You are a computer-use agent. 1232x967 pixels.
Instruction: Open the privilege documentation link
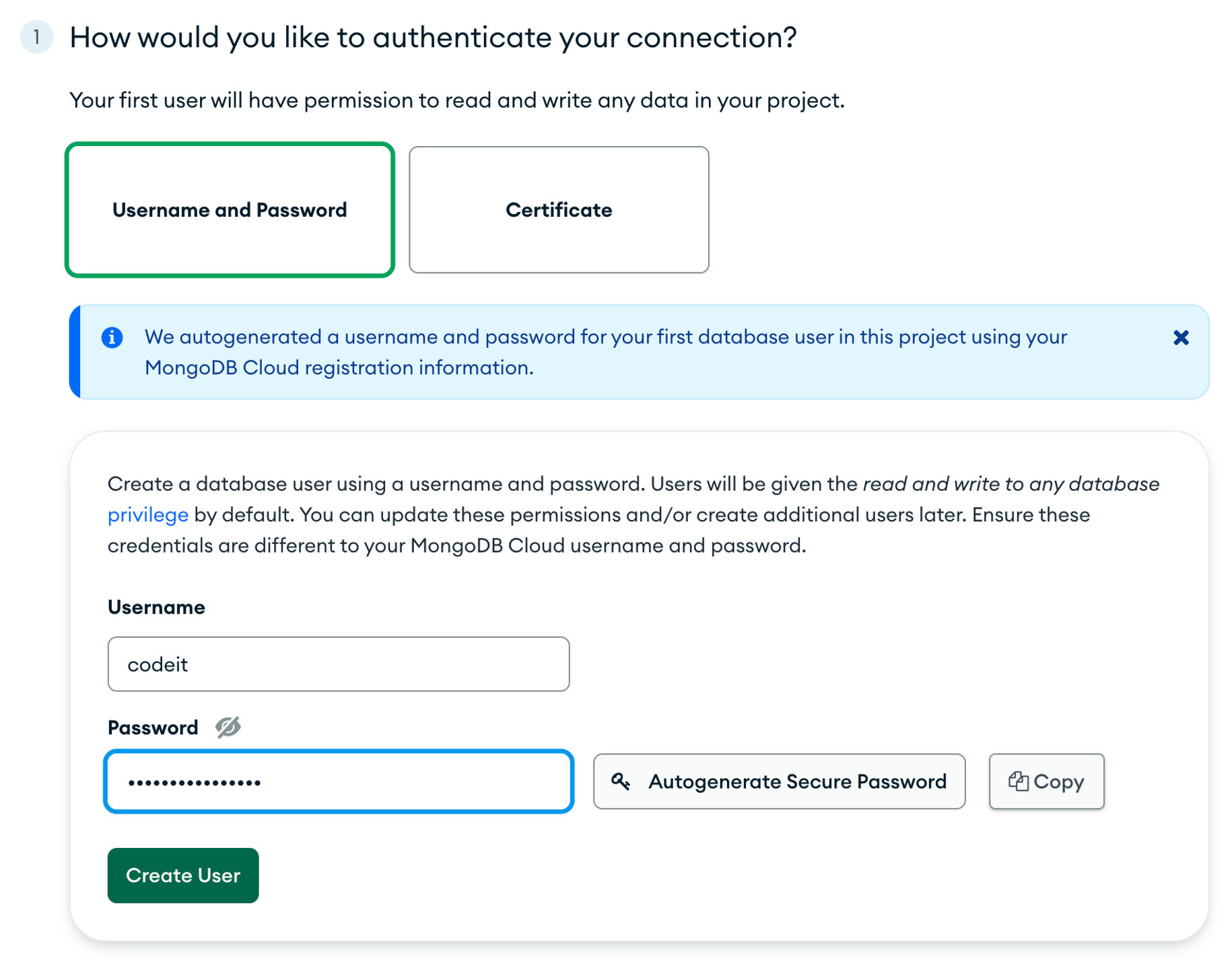pos(148,514)
